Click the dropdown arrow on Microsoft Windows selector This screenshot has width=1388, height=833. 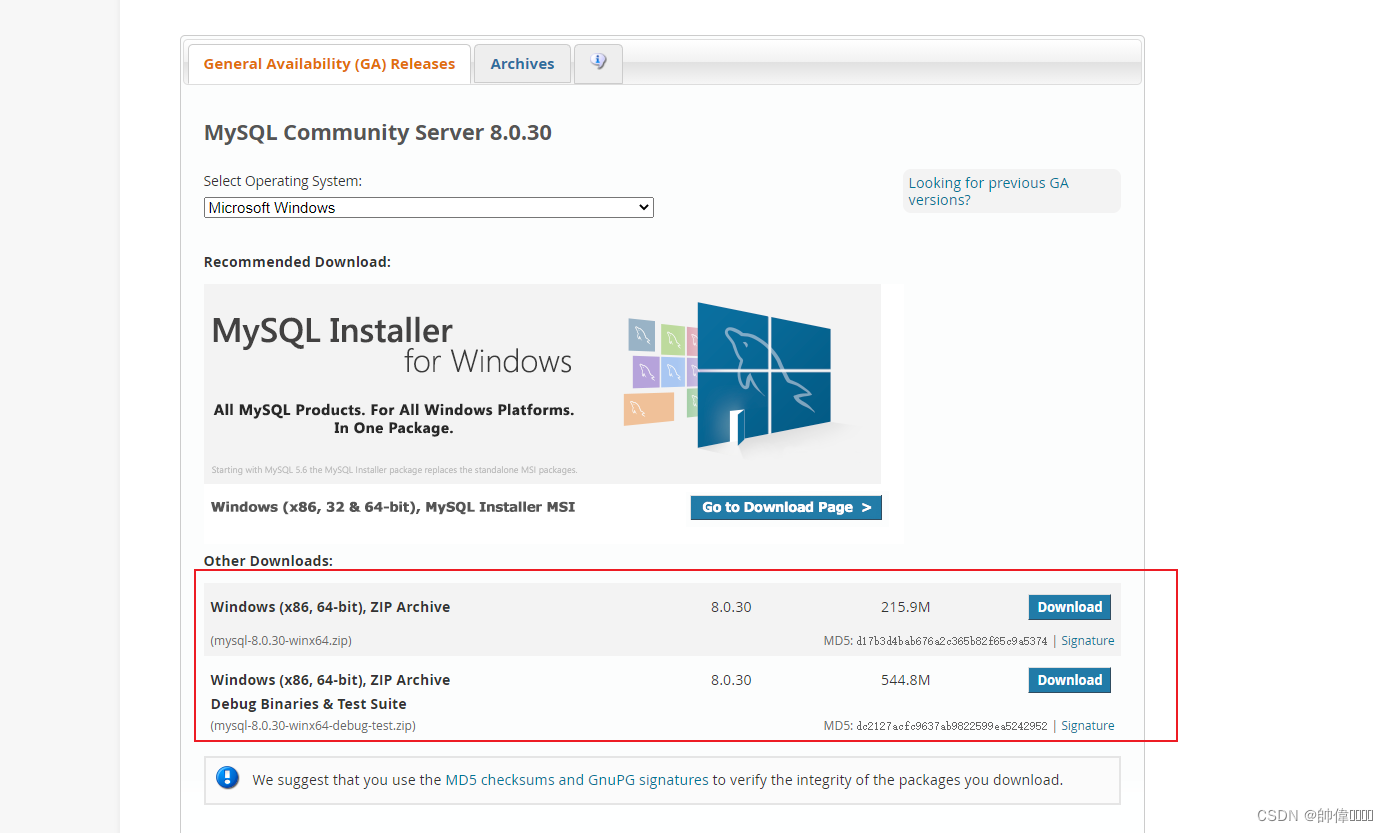645,207
